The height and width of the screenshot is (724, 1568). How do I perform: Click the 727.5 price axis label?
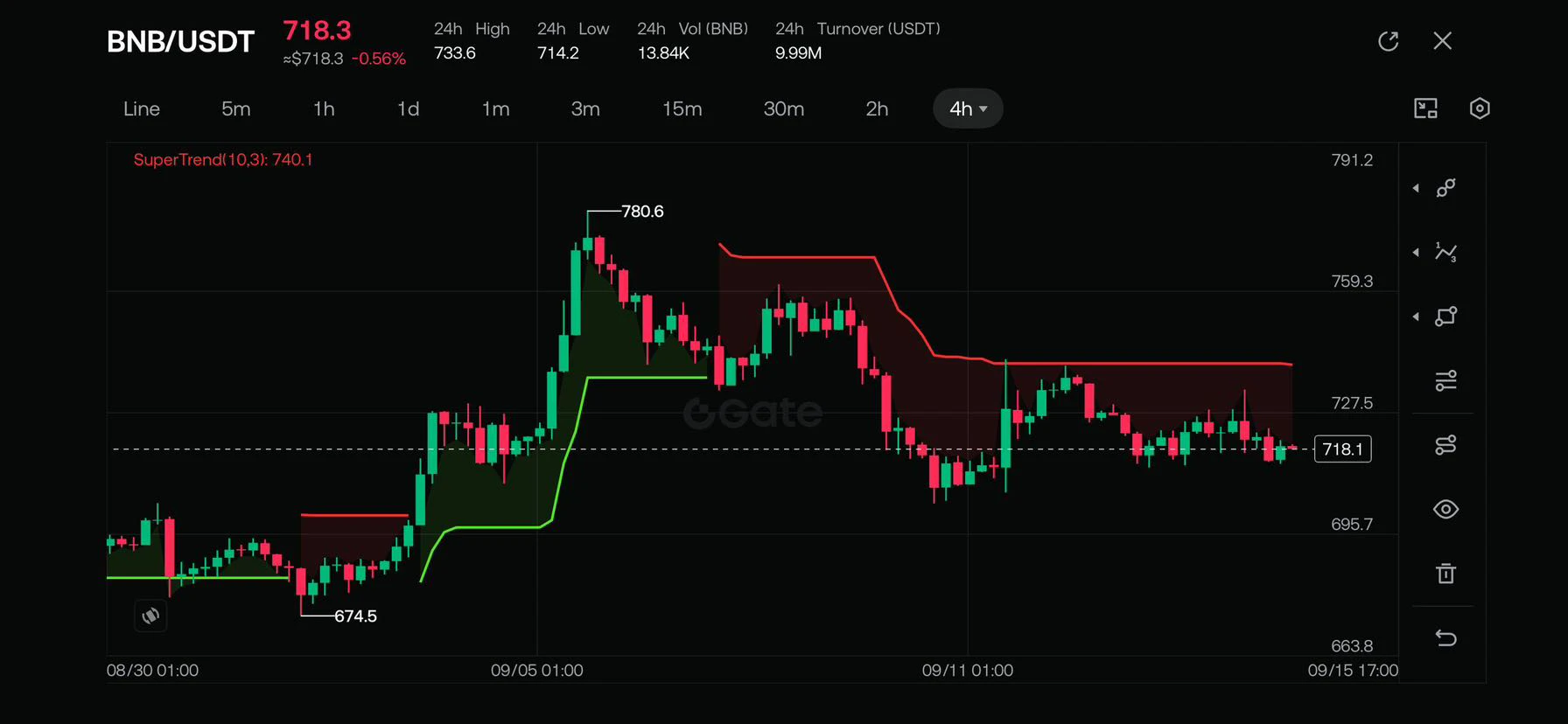tap(1352, 403)
